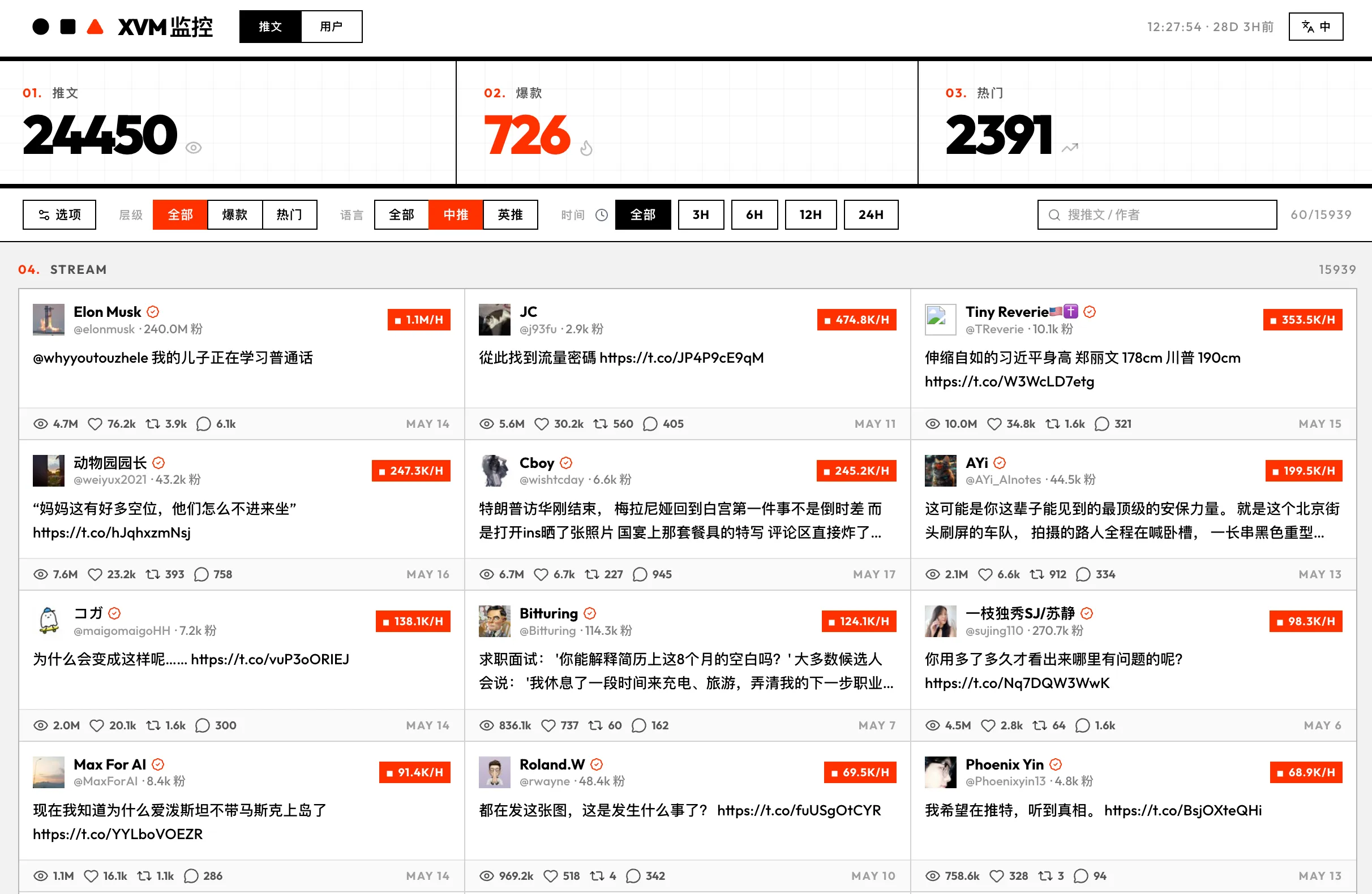Viewport: 1372px width, 894px height.
Task: Select 全部 in the 语言 filter
Action: pyautogui.click(x=401, y=215)
